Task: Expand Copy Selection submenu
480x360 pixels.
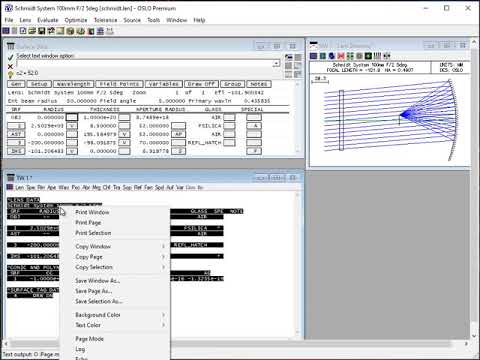Action: 114,267
